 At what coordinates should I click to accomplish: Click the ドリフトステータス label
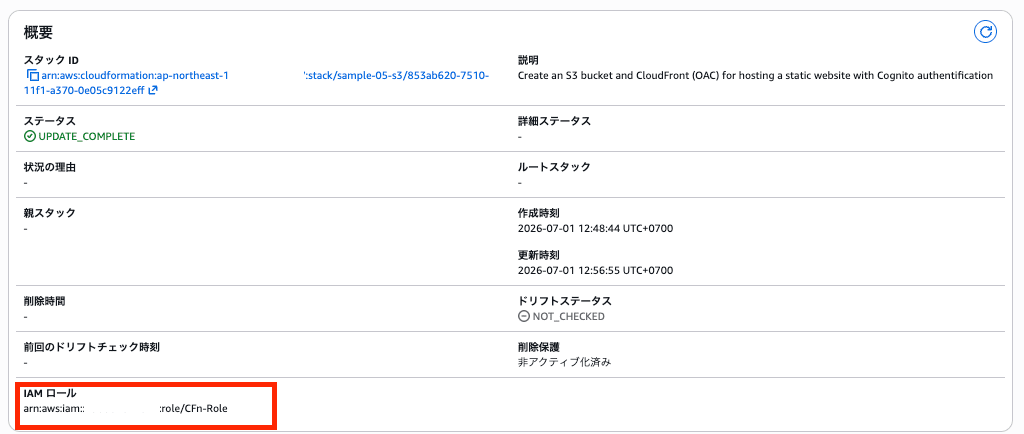click(x=564, y=302)
